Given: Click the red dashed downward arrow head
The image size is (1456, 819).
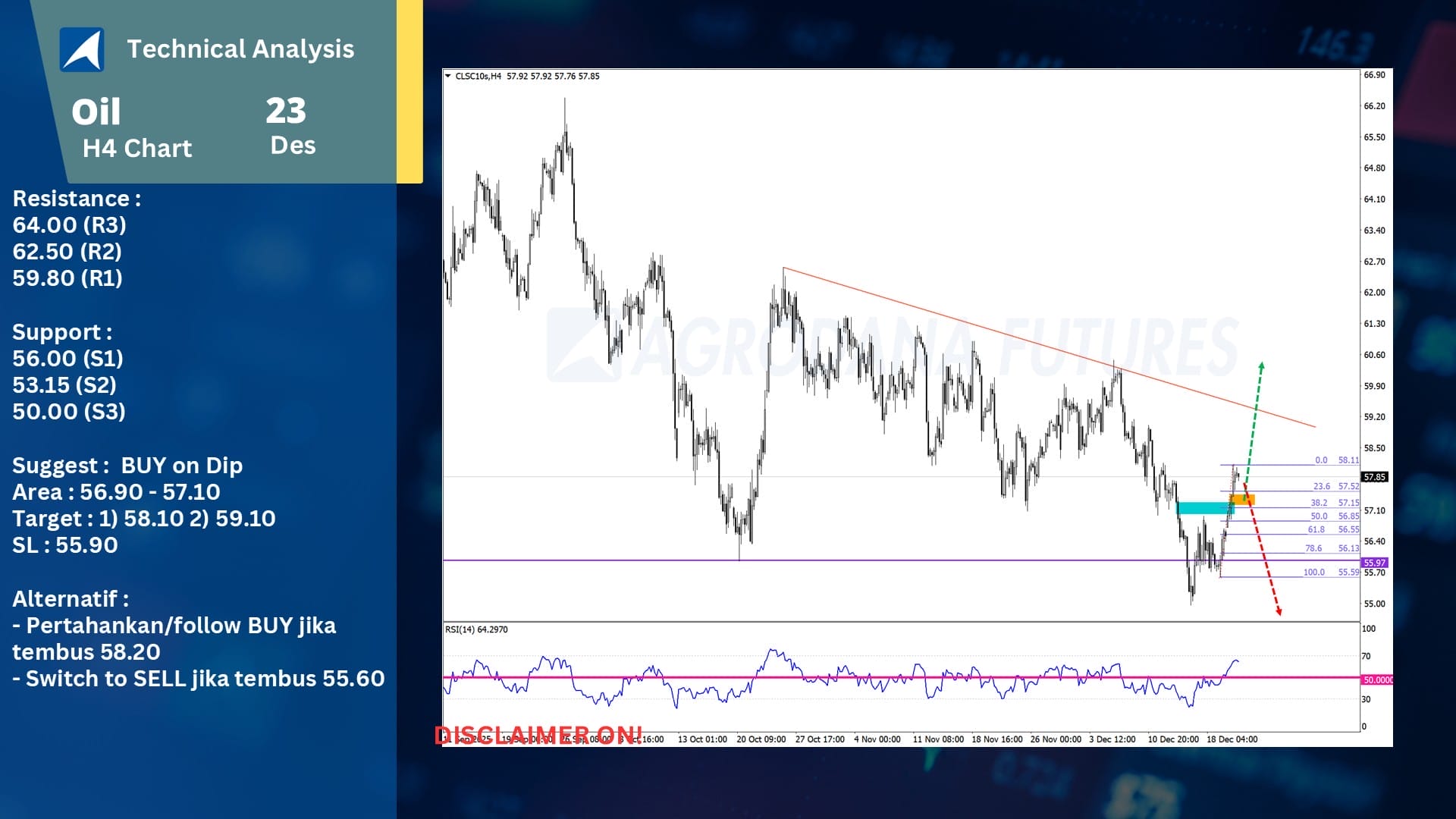Looking at the screenshot, I should pos(1279,610).
